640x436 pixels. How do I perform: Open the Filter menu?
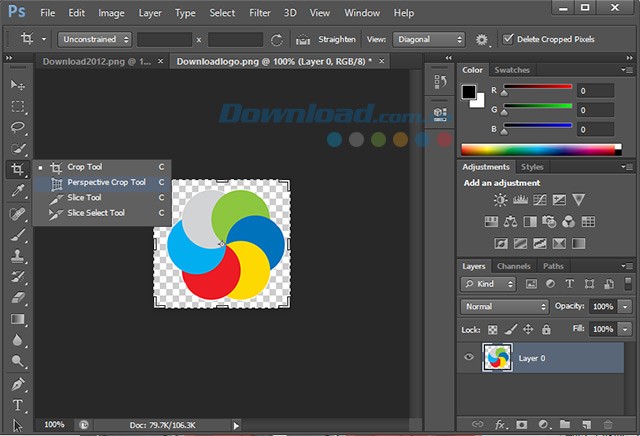(259, 13)
